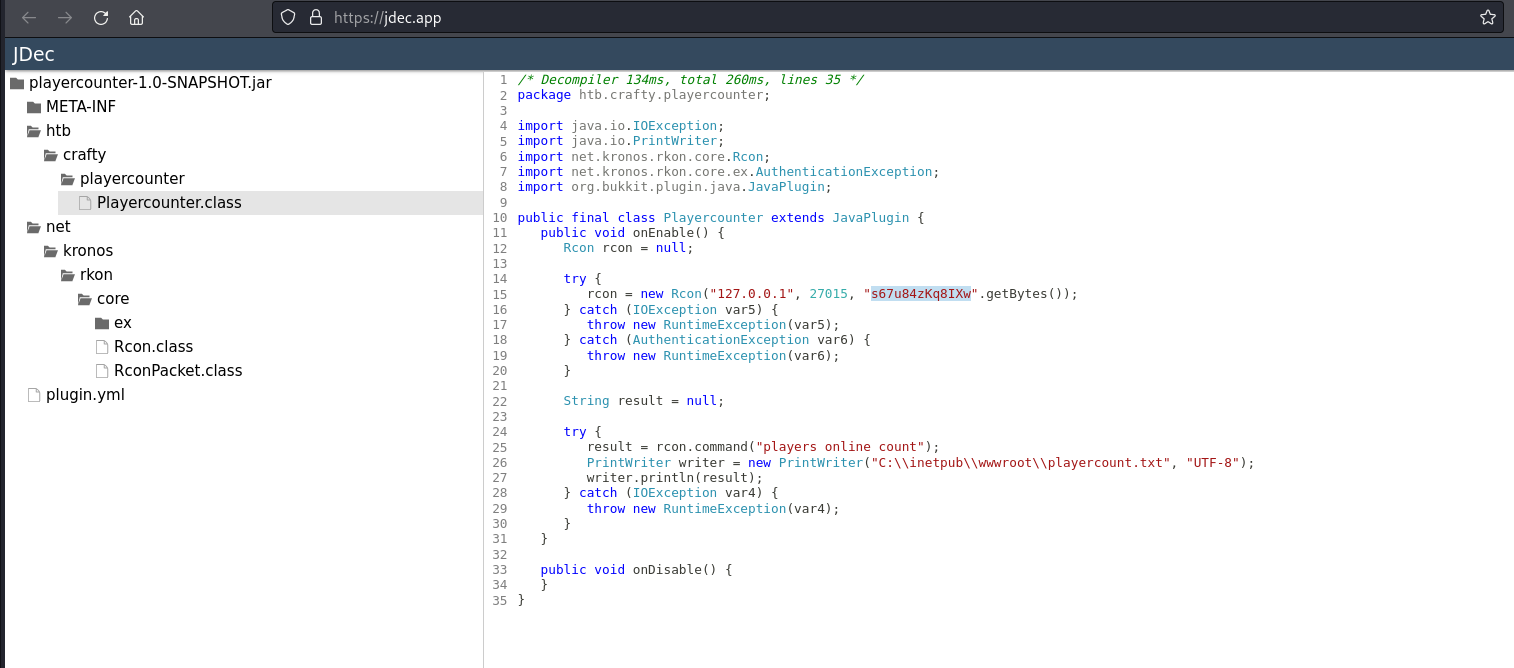Click writer.println(result) statement
The width and height of the screenshot is (1514, 668).
coord(675,478)
